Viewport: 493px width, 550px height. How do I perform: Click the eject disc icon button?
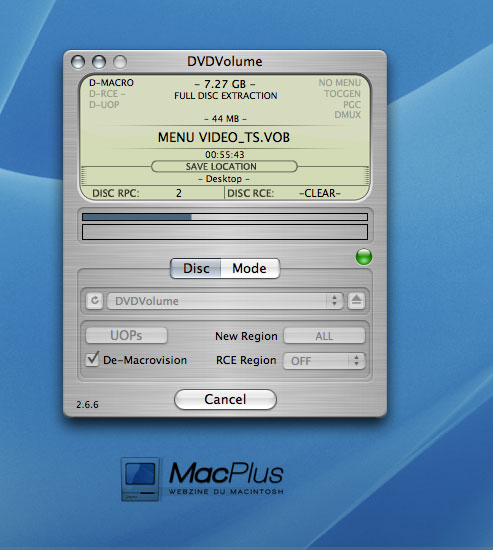[356, 301]
